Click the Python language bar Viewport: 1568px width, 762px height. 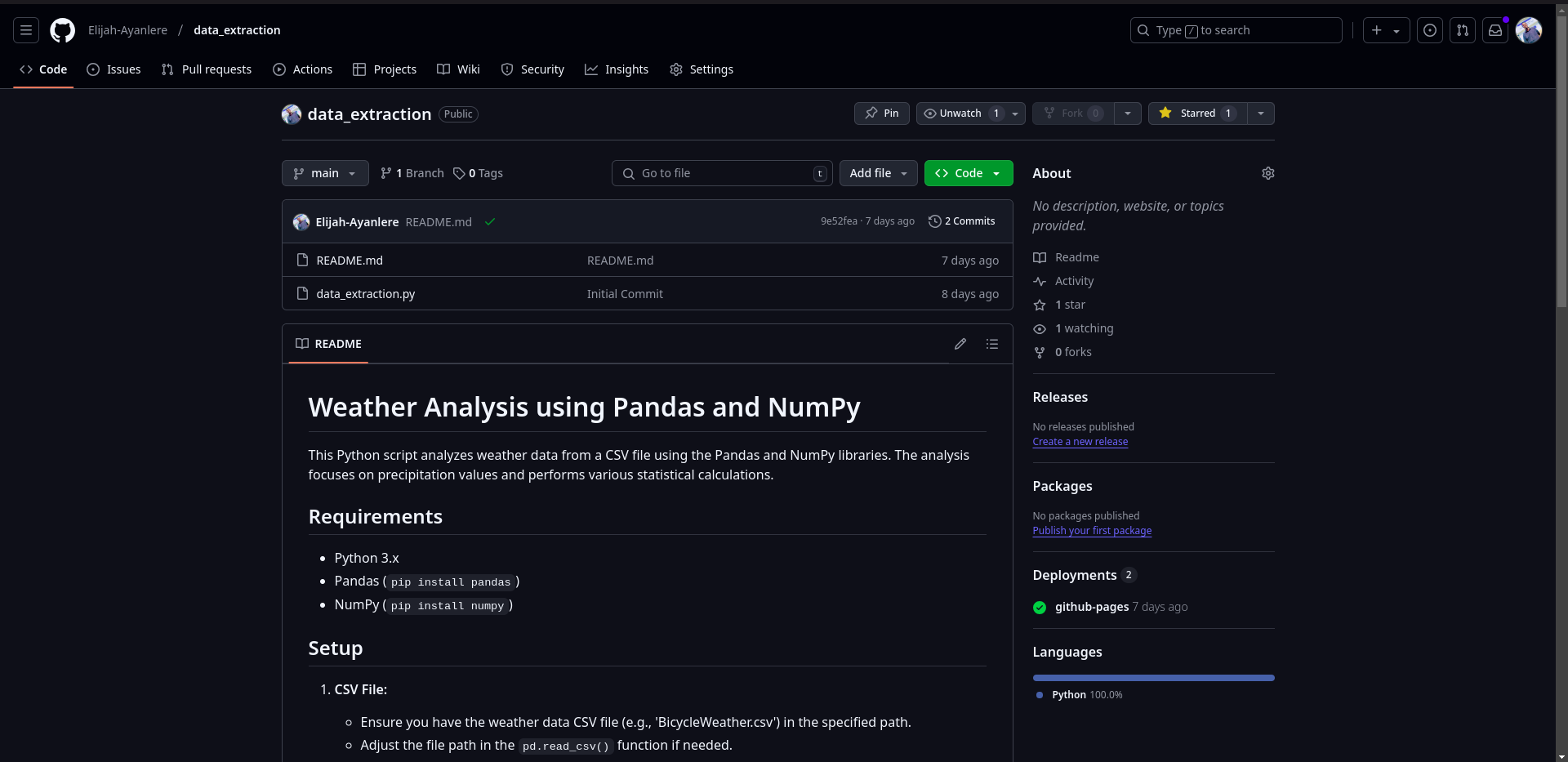[1153, 678]
